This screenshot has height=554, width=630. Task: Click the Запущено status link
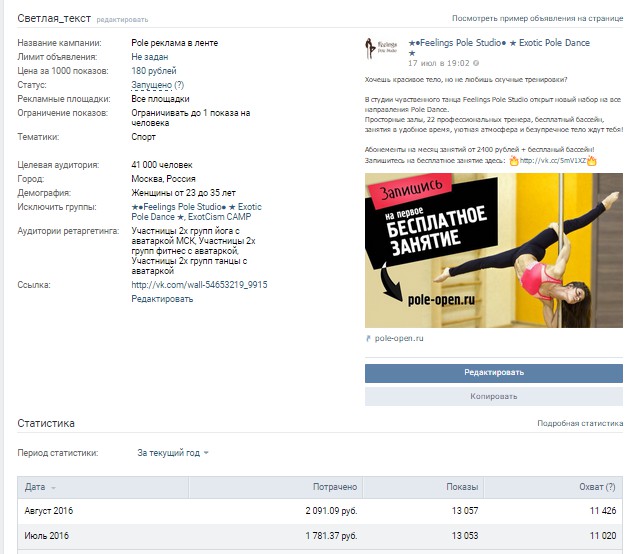(151, 85)
